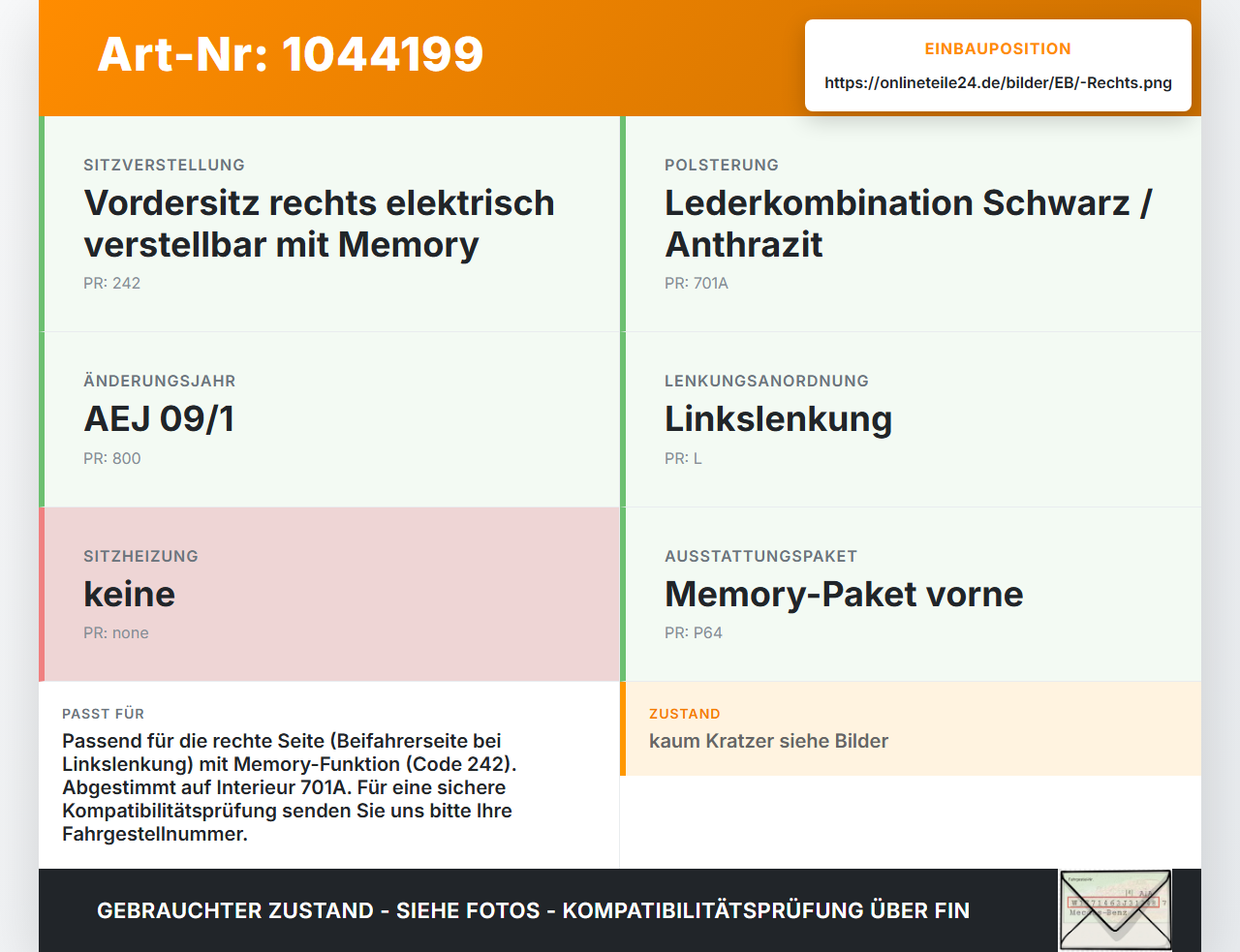Click 'PR: 242' code text
Viewport: 1240px width, 952px height.
111,284
